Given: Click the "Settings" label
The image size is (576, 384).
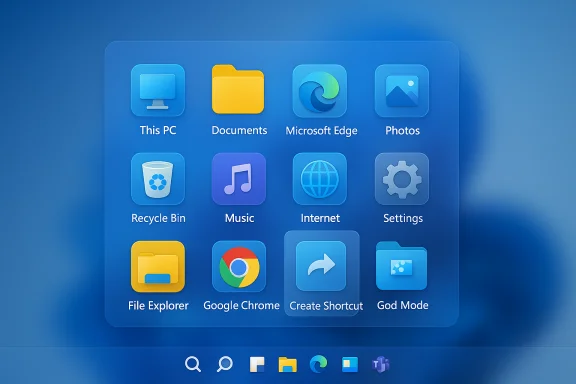Looking at the screenshot, I should pyautogui.click(x=403, y=218).
